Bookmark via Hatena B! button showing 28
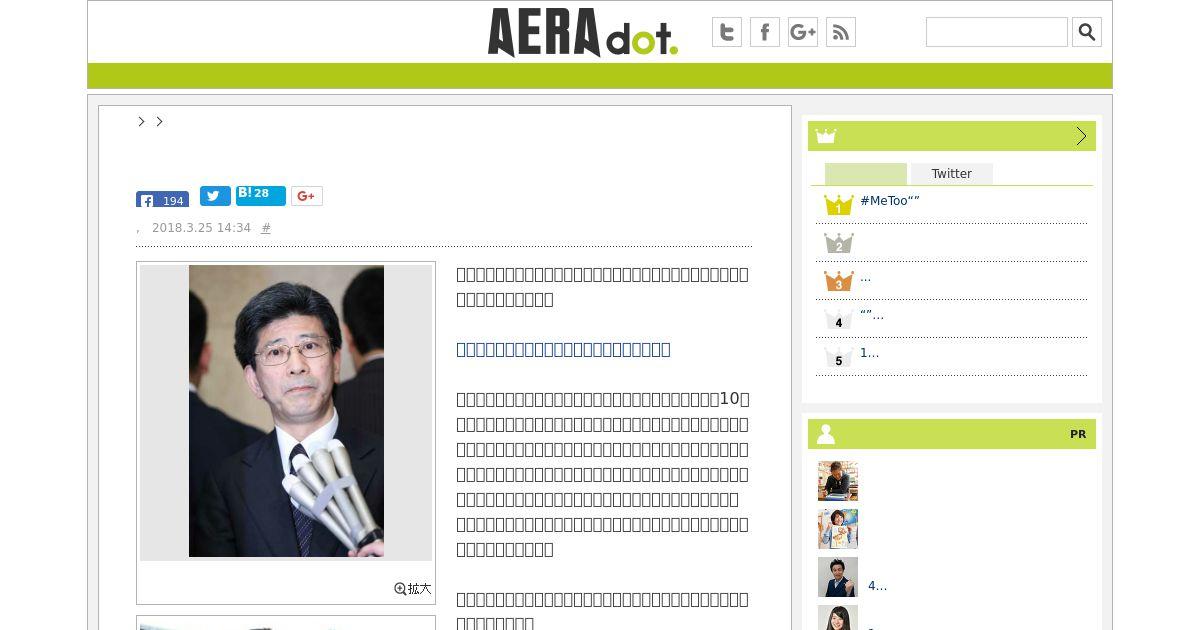Viewport: 1200px width, 630px height. click(x=261, y=195)
